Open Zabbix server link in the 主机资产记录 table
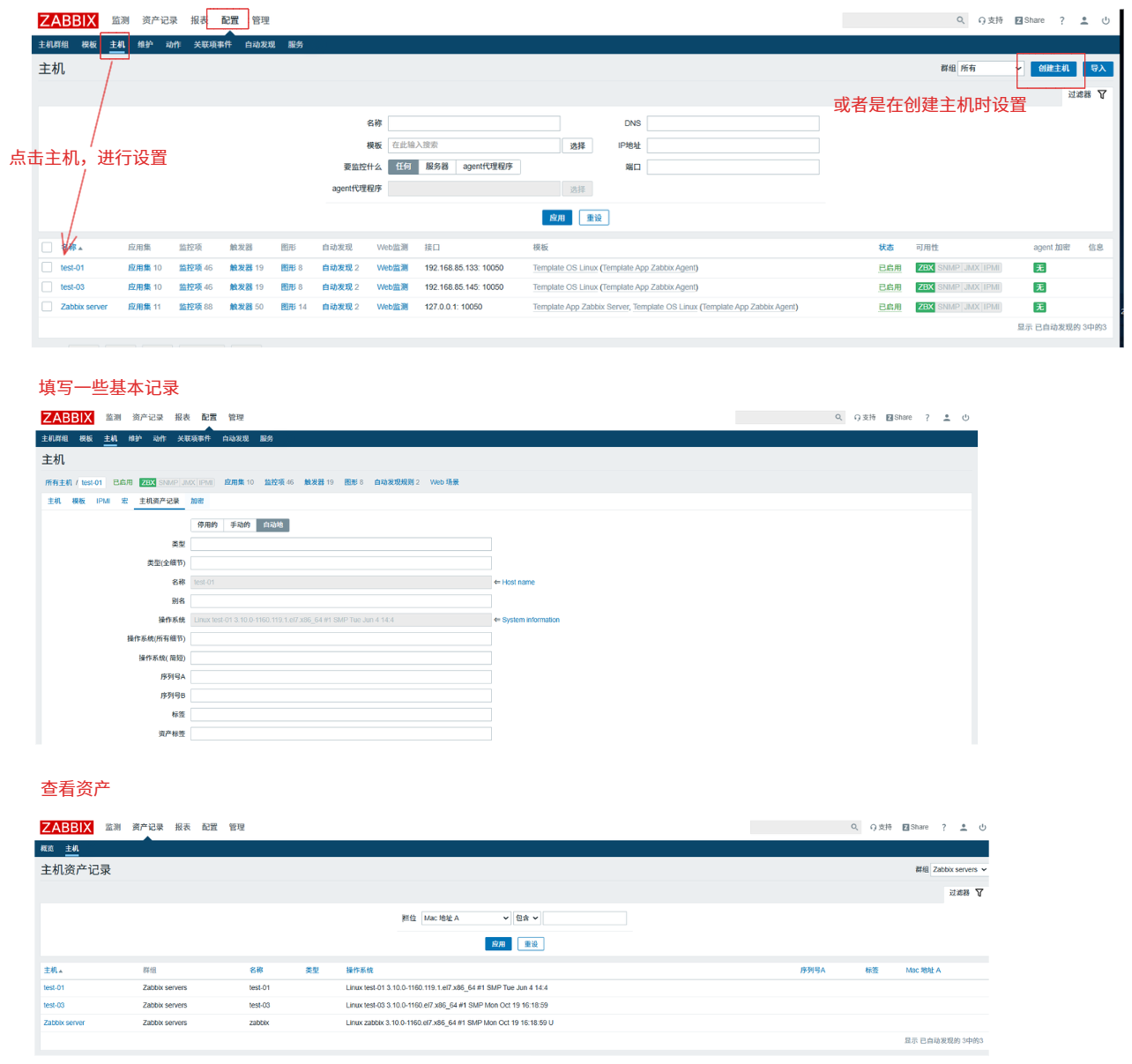Screen dimensions: 1132x1064 click(64, 1023)
